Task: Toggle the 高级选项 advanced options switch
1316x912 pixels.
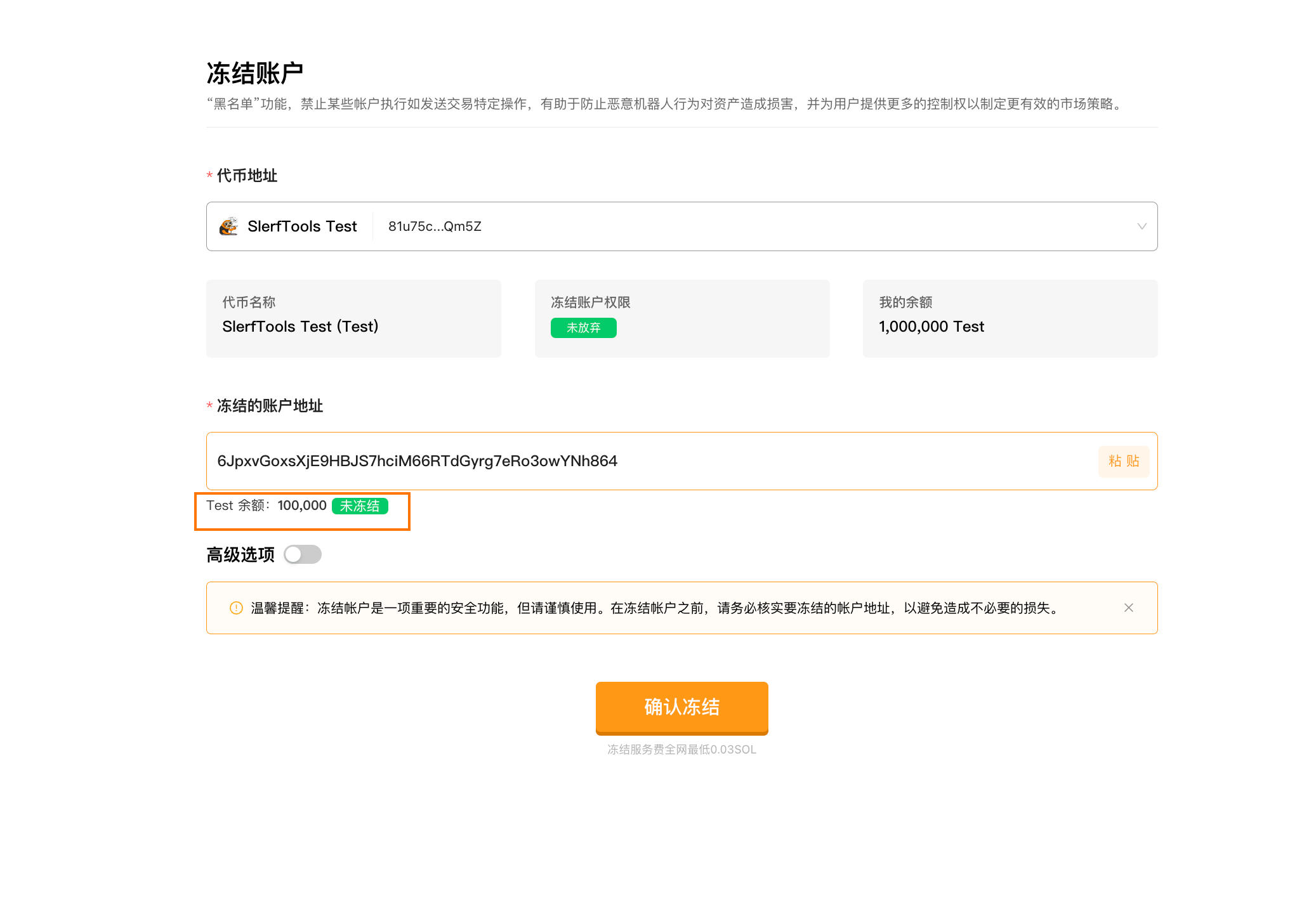Action: coord(303,554)
